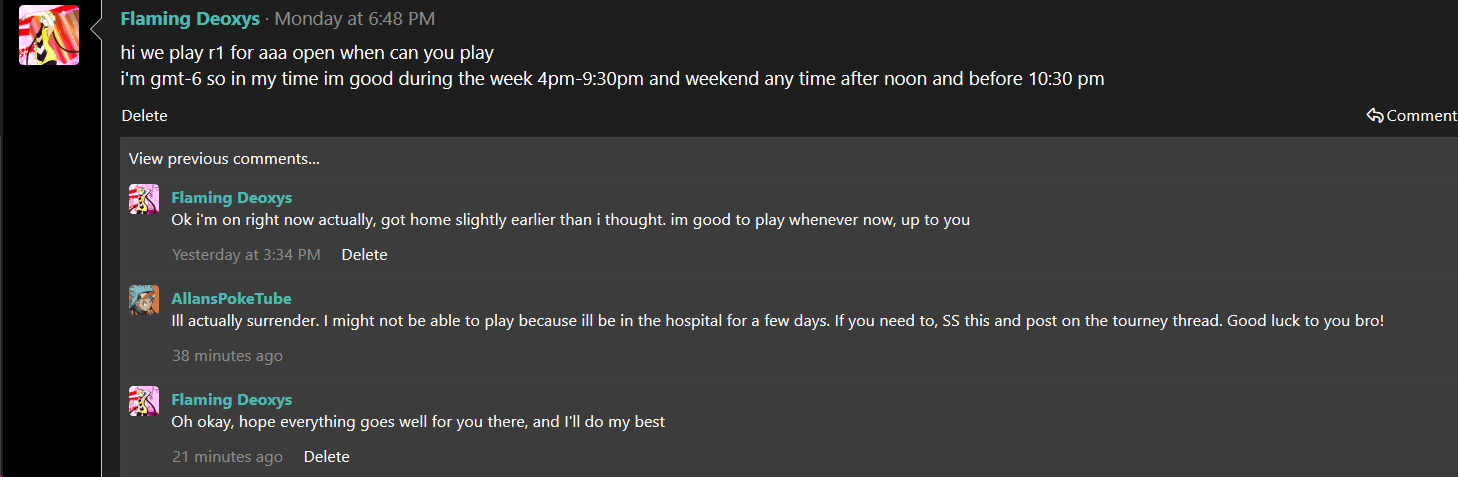This screenshot has width=1458, height=477.
Task: Click AllansPokeTube's surrender comment text
Action: (778, 321)
